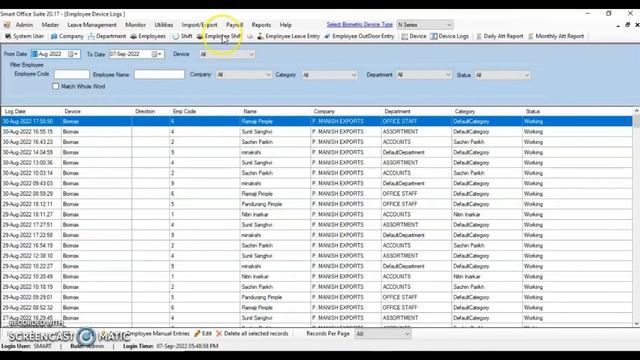This screenshot has width=640, height=360.
Task: Sort by the Device column header
Action: (97, 111)
